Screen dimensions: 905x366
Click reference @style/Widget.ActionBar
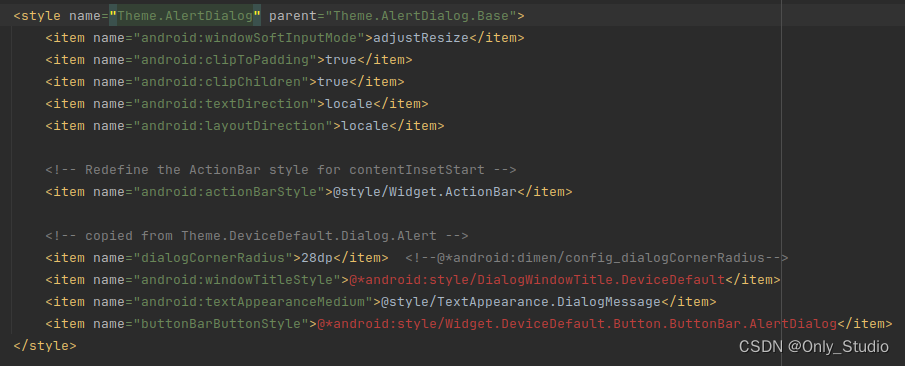(425, 192)
